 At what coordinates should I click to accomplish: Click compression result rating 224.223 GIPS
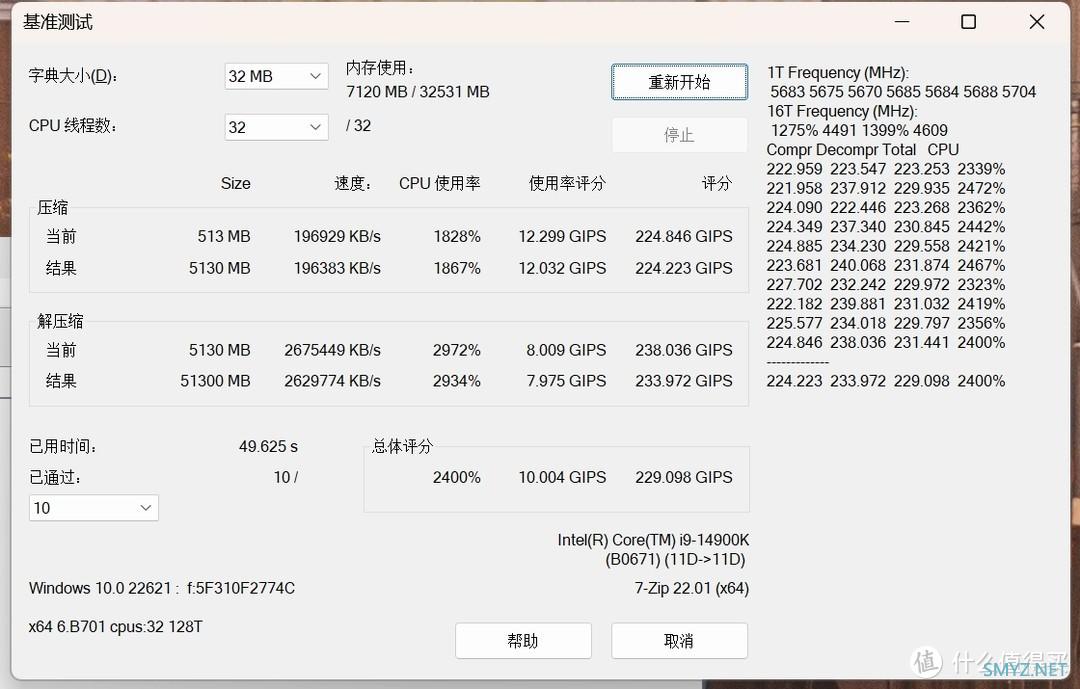(x=684, y=268)
